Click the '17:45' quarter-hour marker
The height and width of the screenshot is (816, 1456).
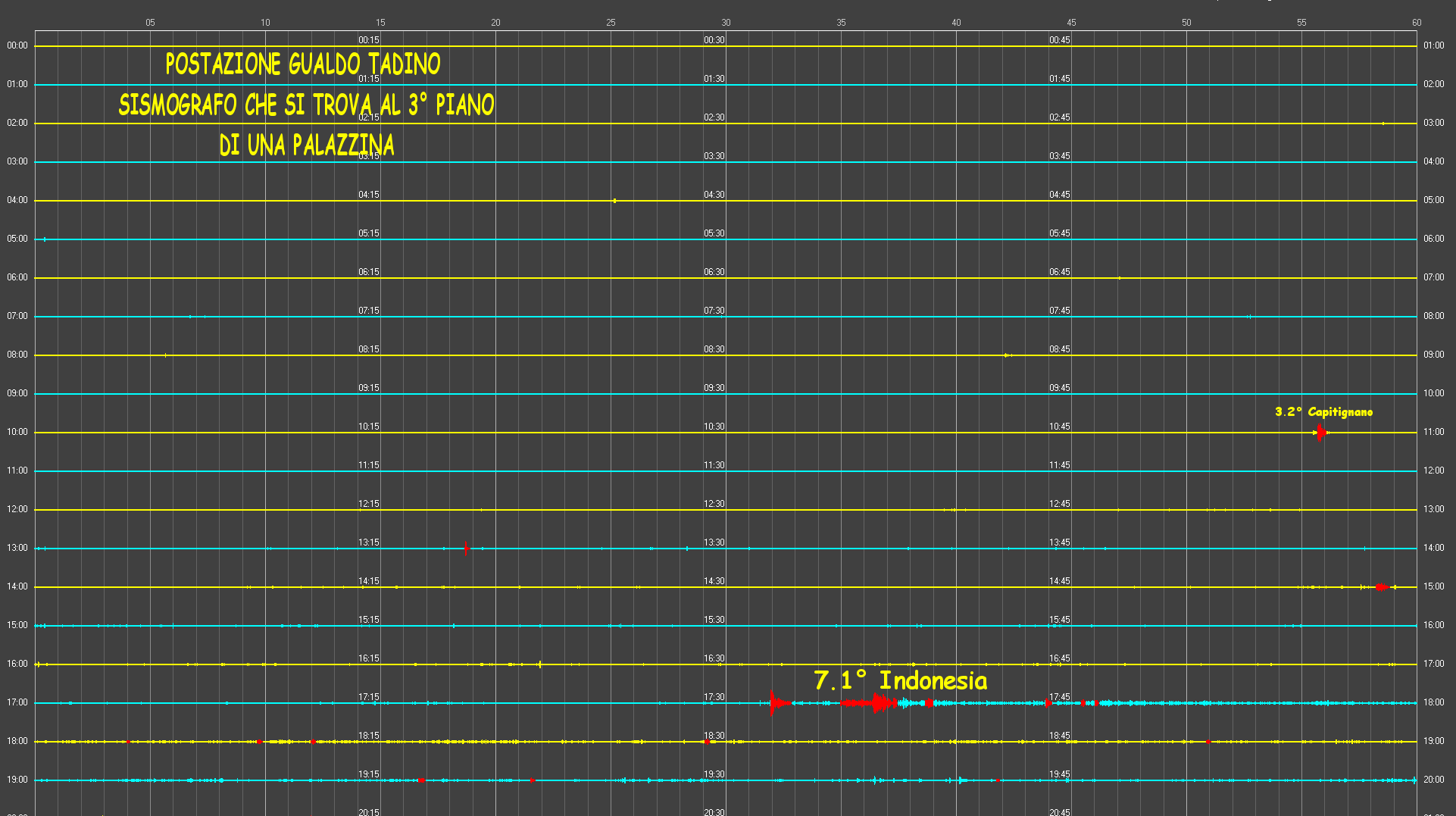(x=1060, y=697)
